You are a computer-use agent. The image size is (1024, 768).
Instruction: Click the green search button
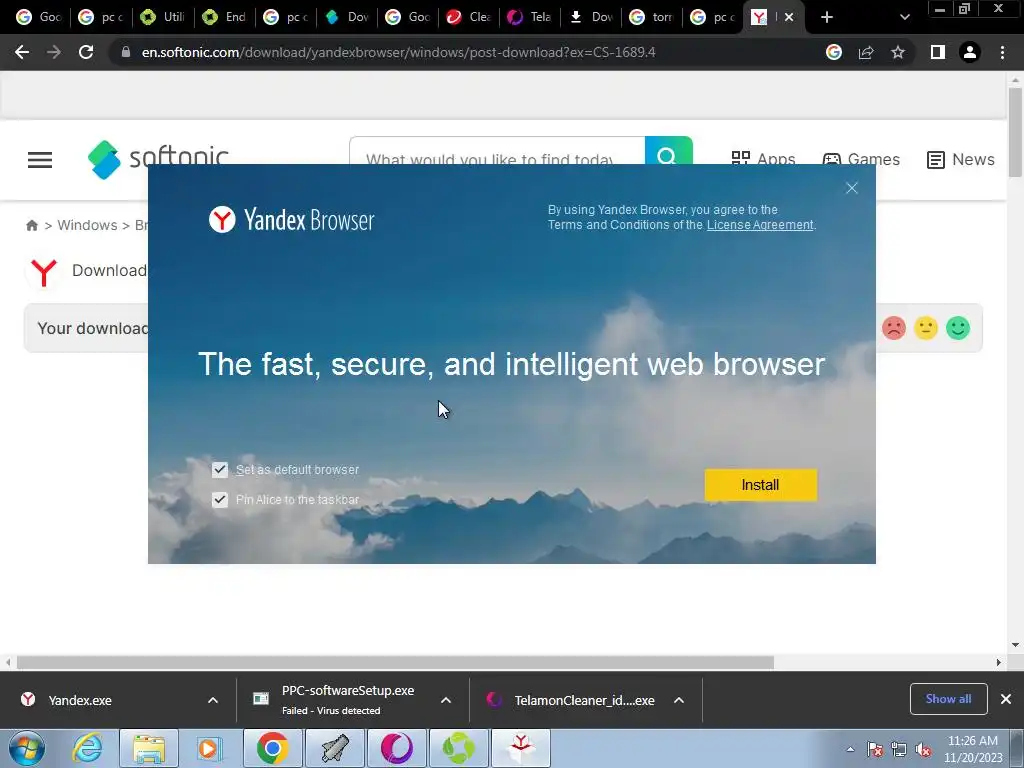tap(669, 151)
